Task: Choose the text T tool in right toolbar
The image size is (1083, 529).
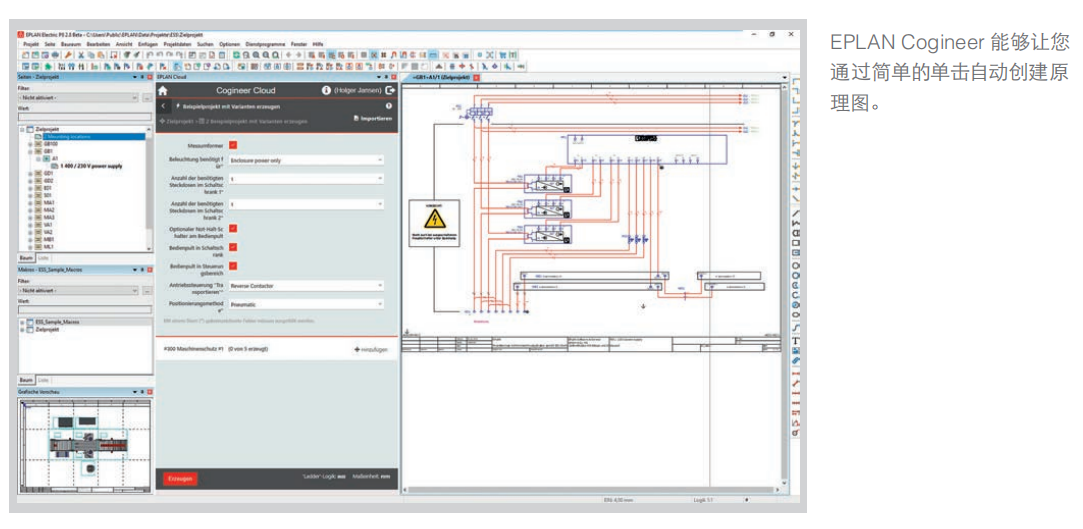Action: coord(796,340)
